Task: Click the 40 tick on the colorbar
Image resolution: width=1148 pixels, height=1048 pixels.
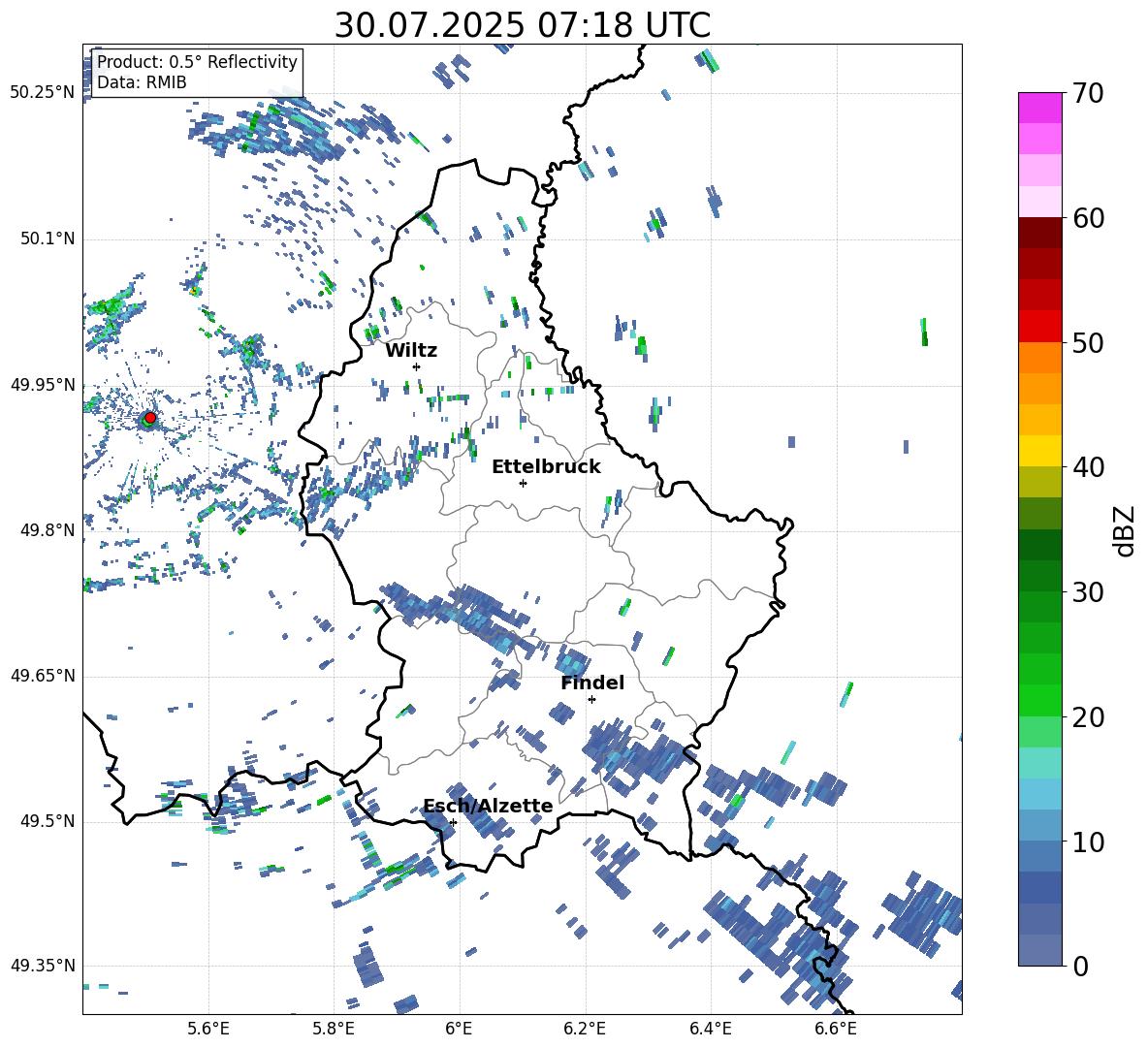Action: 1088,467
